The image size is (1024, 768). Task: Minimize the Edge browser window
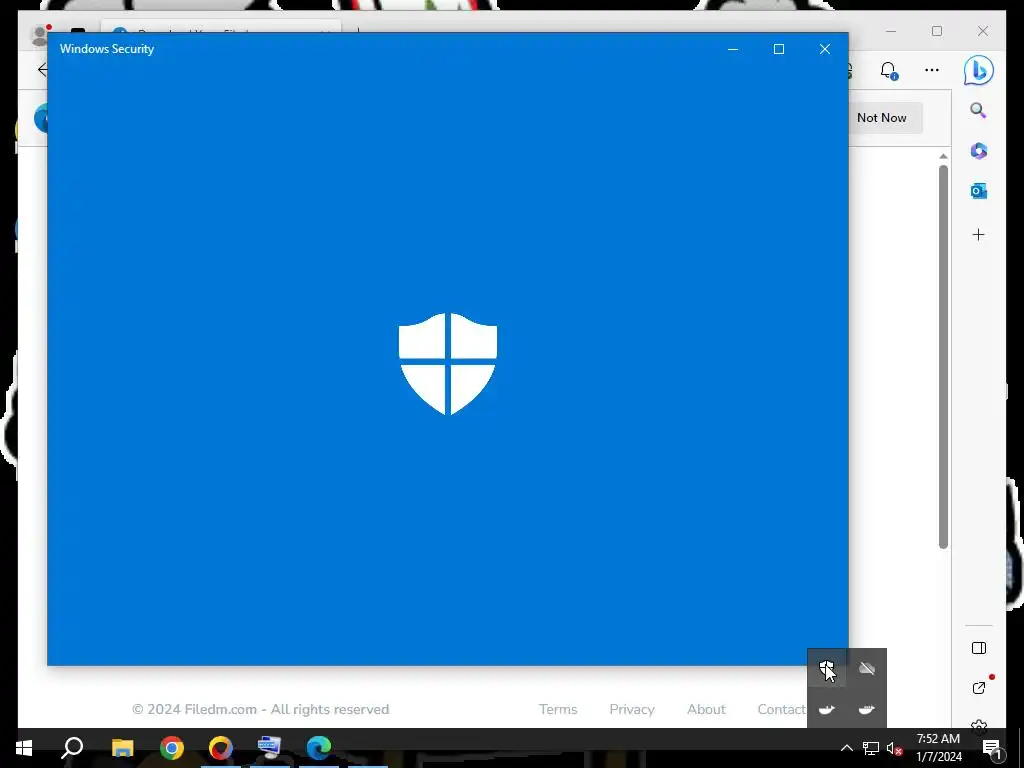point(891,31)
